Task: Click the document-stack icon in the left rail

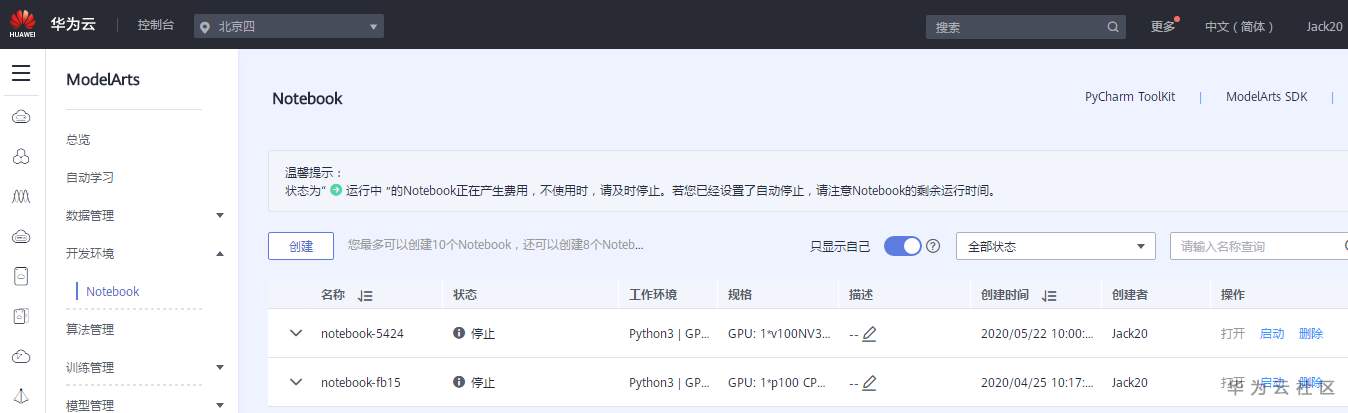Action: pos(21,316)
